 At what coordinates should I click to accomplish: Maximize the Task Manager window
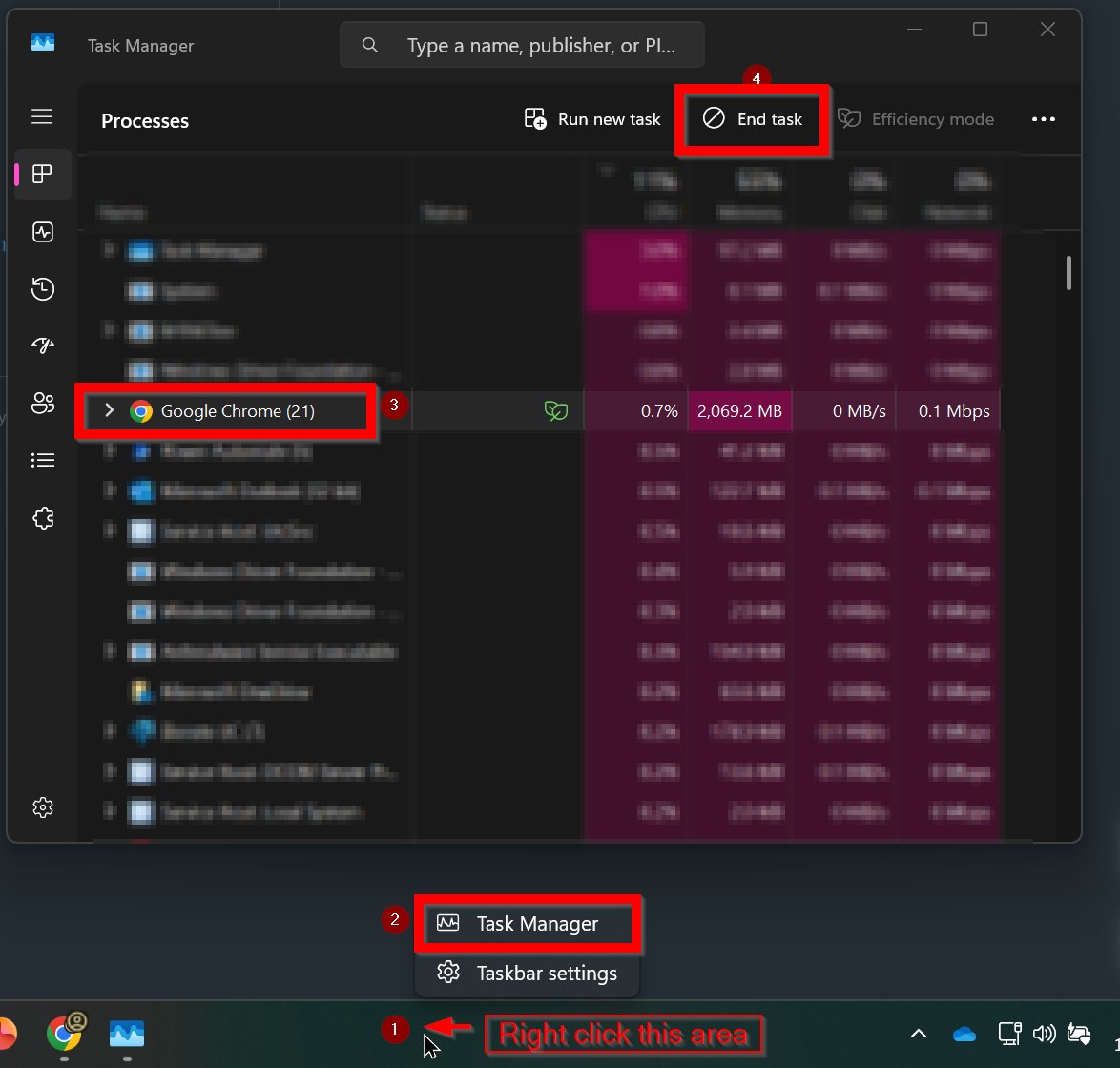[x=980, y=30]
